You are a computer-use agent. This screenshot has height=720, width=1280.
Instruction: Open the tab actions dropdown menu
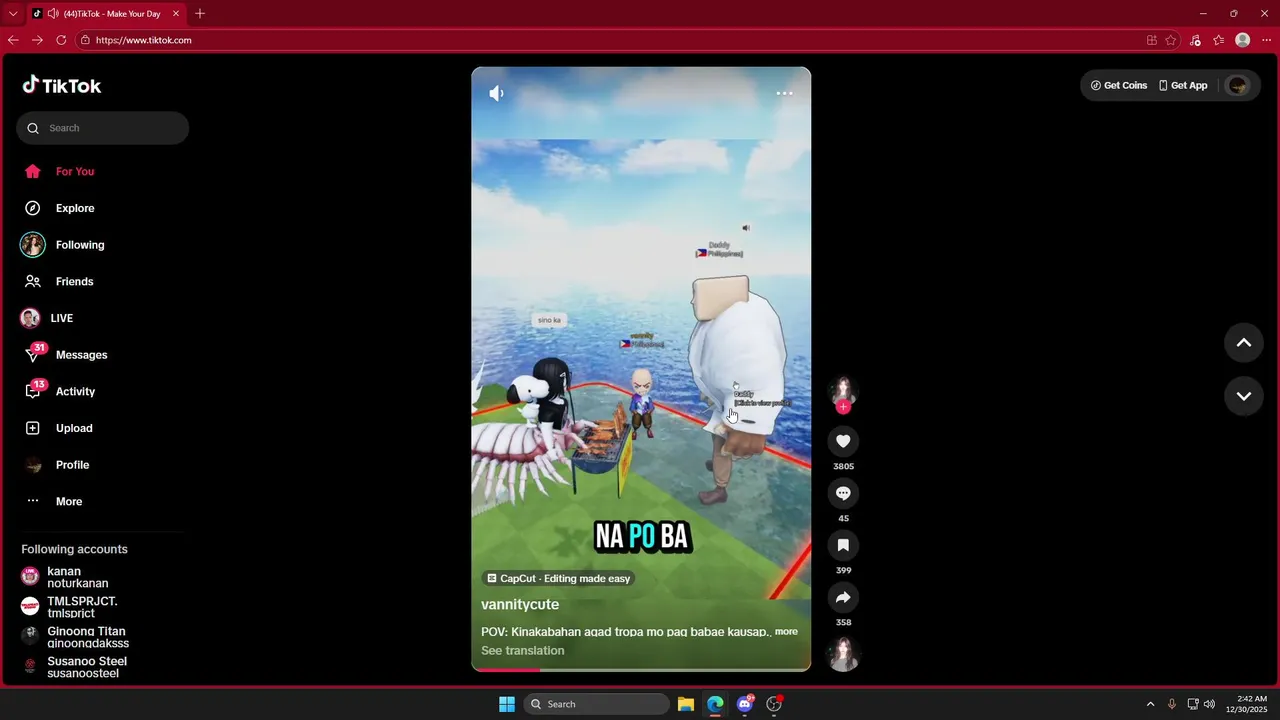[13, 14]
